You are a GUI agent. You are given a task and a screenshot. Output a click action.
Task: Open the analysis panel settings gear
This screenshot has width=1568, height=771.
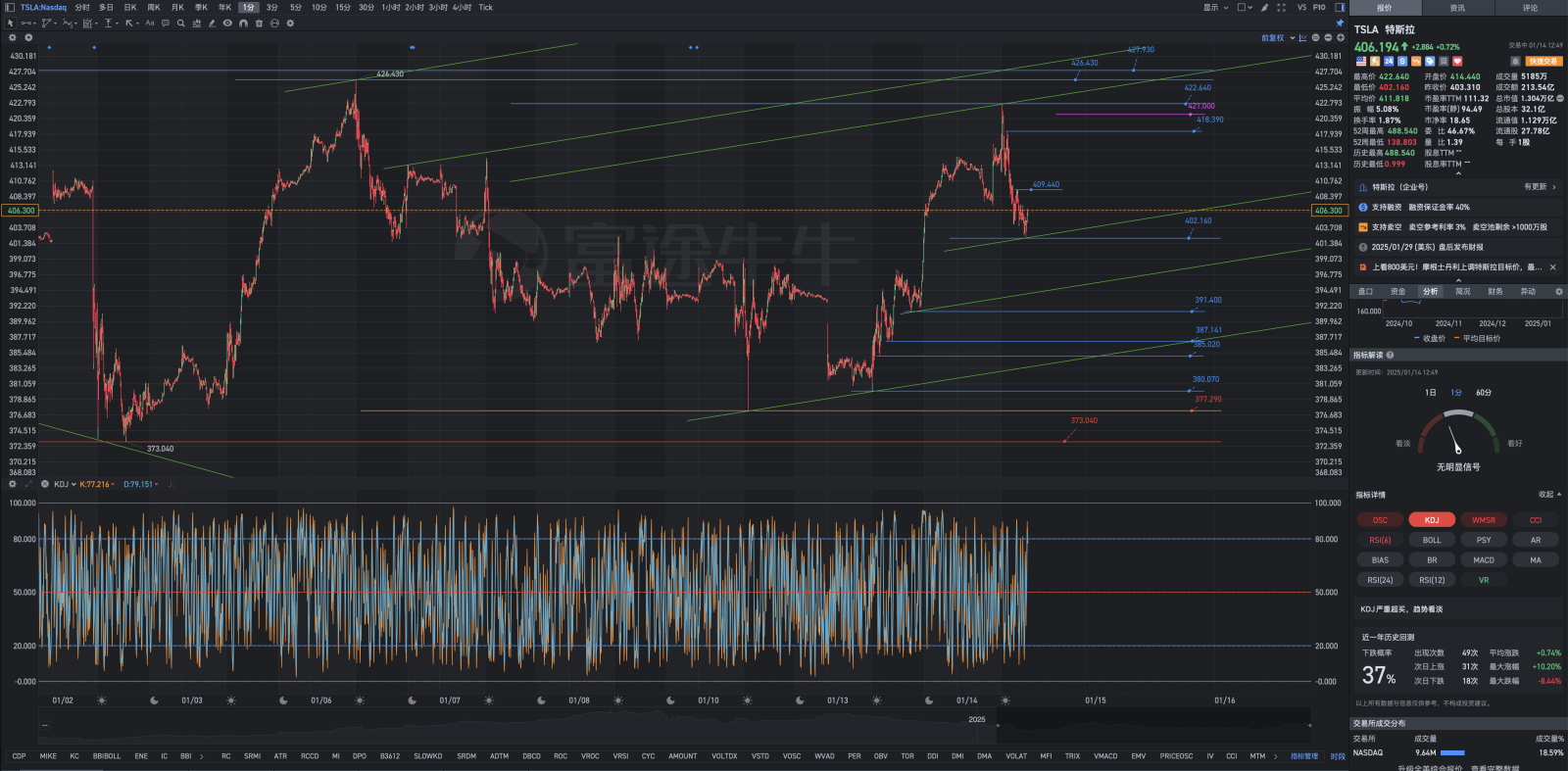(1559, 291)
